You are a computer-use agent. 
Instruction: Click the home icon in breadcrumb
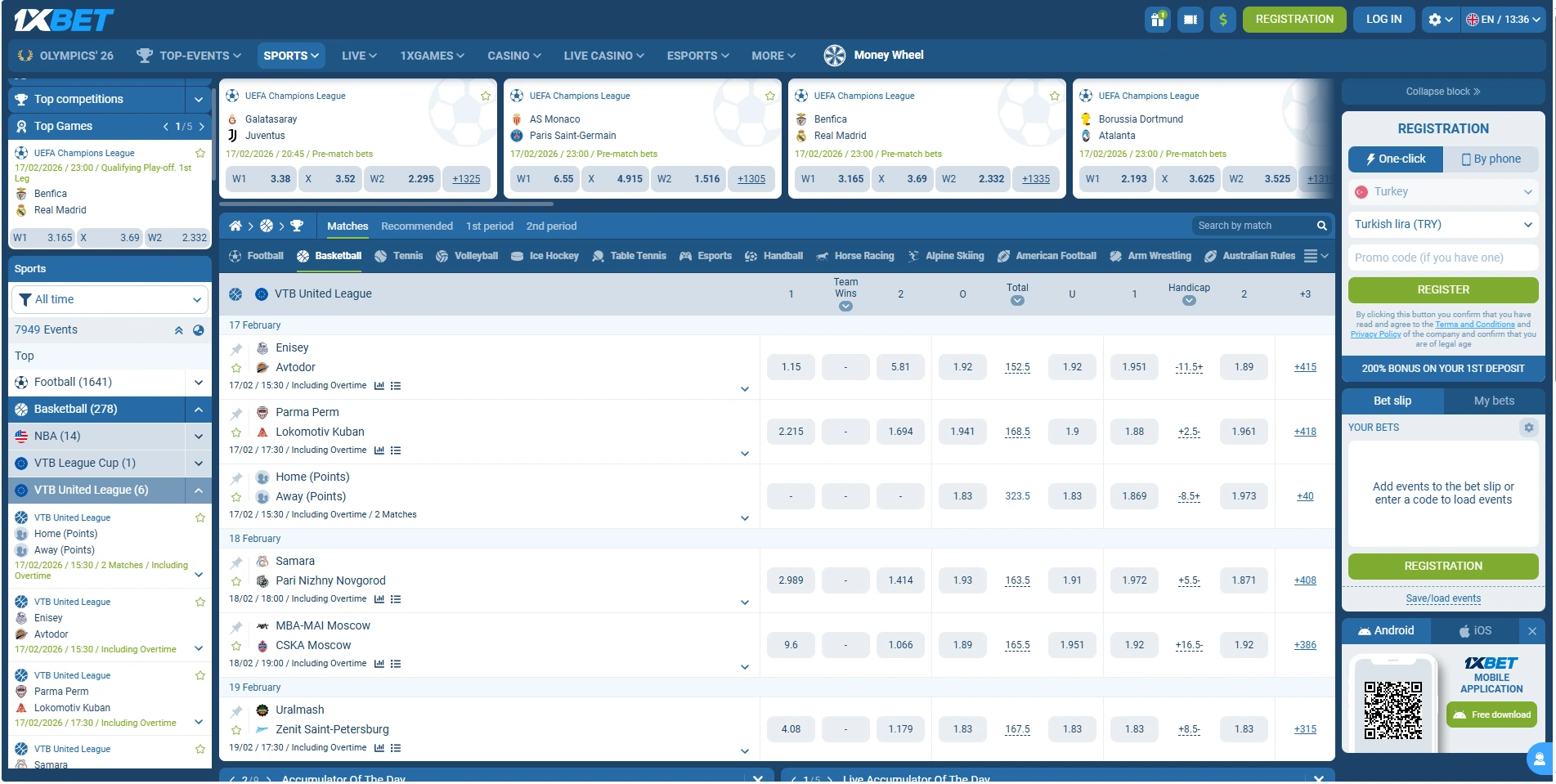[x=235, y=226]
